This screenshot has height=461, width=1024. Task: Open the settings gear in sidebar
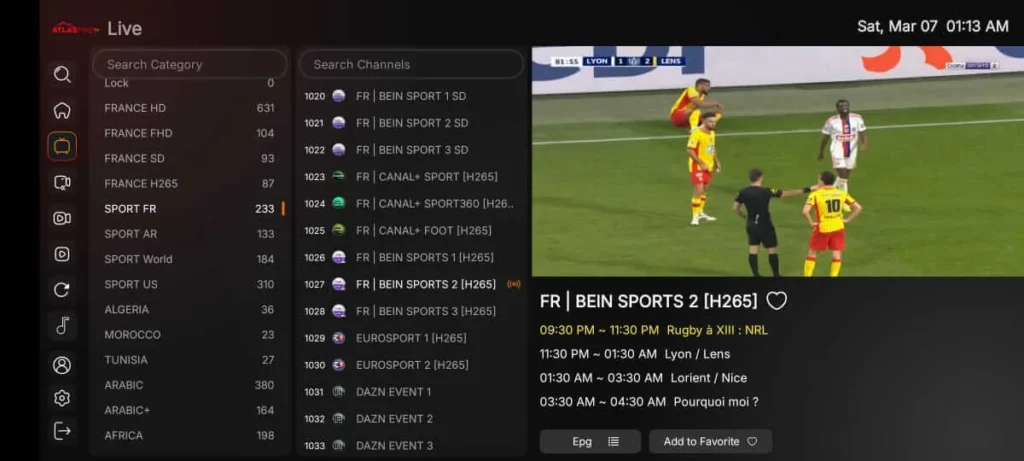pos(62,398)
